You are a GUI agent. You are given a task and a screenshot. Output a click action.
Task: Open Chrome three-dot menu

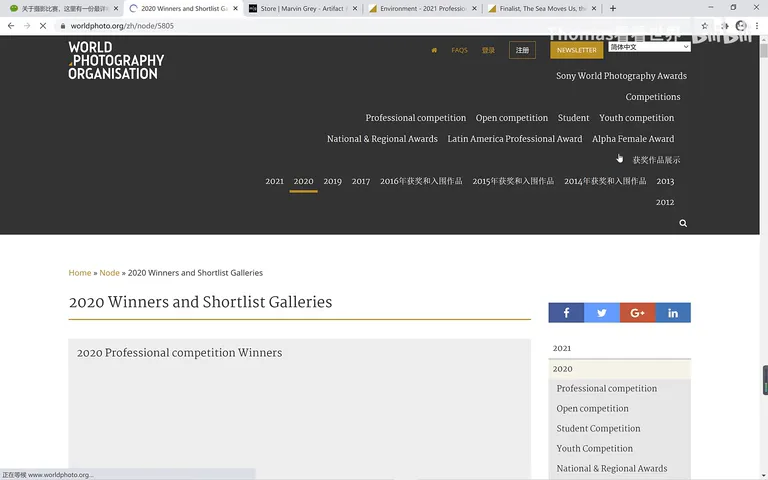(x=757, y=25)
